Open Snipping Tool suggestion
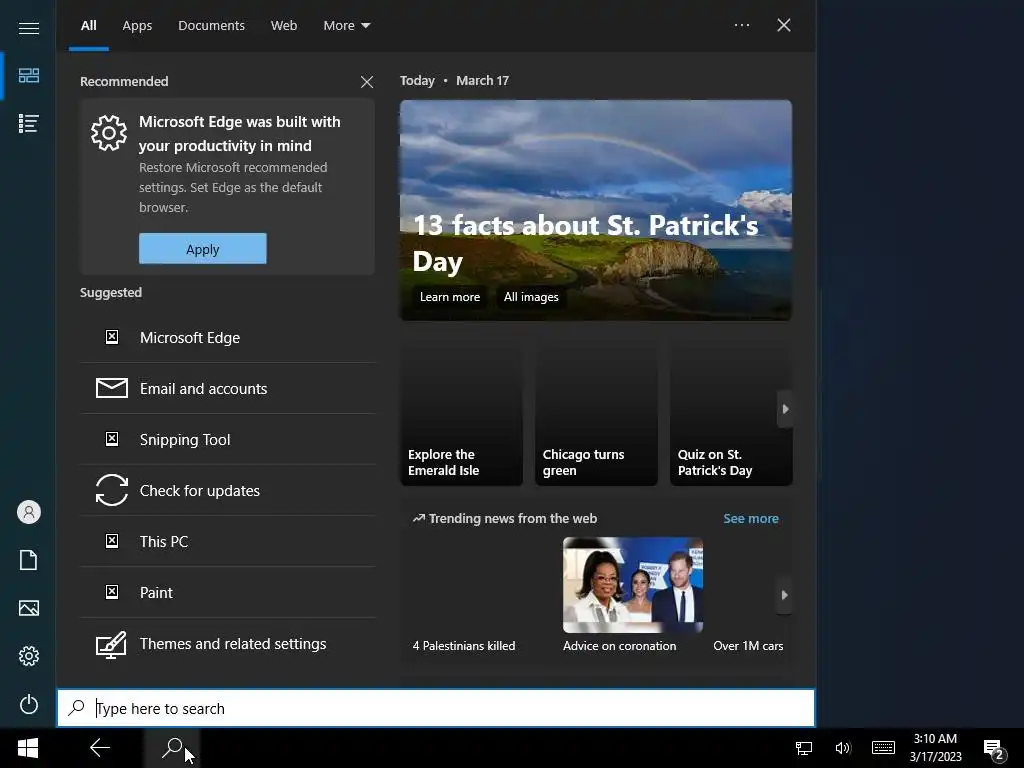Image resolution: width=1024 pixels, height=768 pixels. pos(228,440)
